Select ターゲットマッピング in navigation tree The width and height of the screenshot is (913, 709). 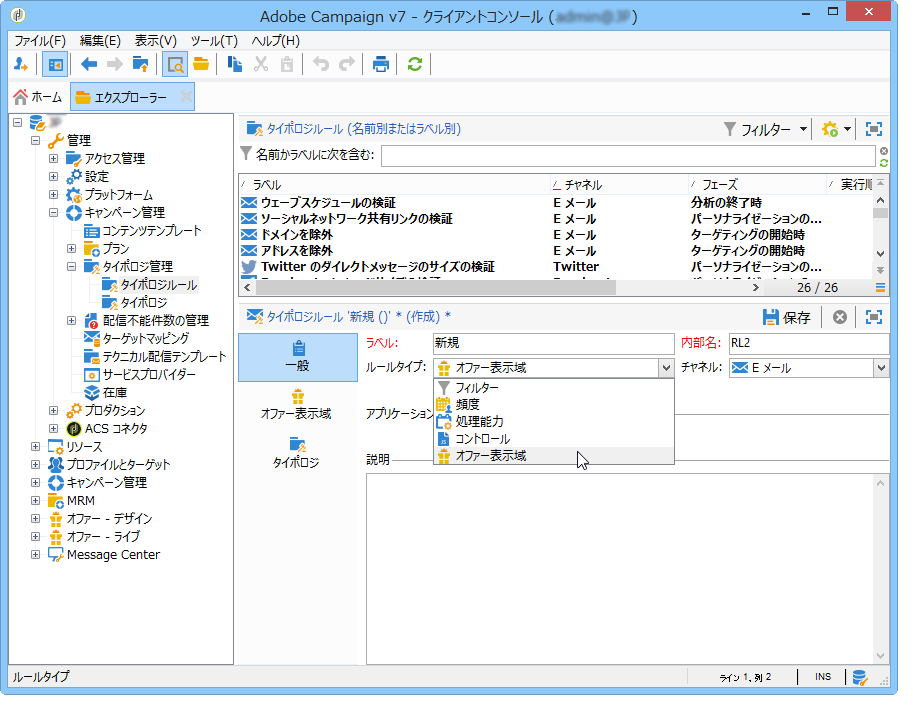point(146,339)
